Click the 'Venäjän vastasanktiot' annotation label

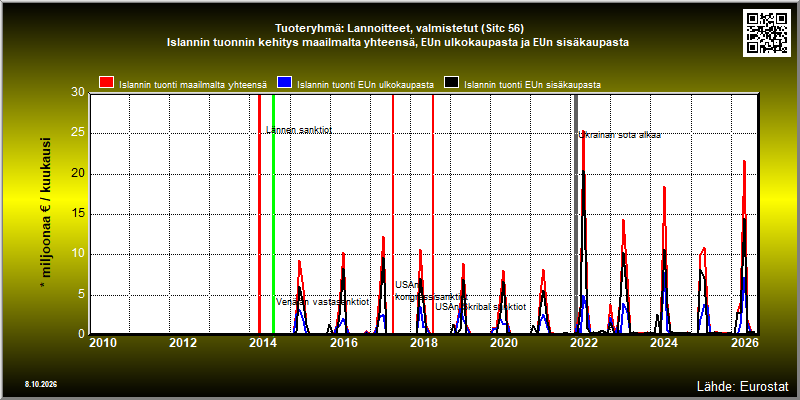(322, 302)
